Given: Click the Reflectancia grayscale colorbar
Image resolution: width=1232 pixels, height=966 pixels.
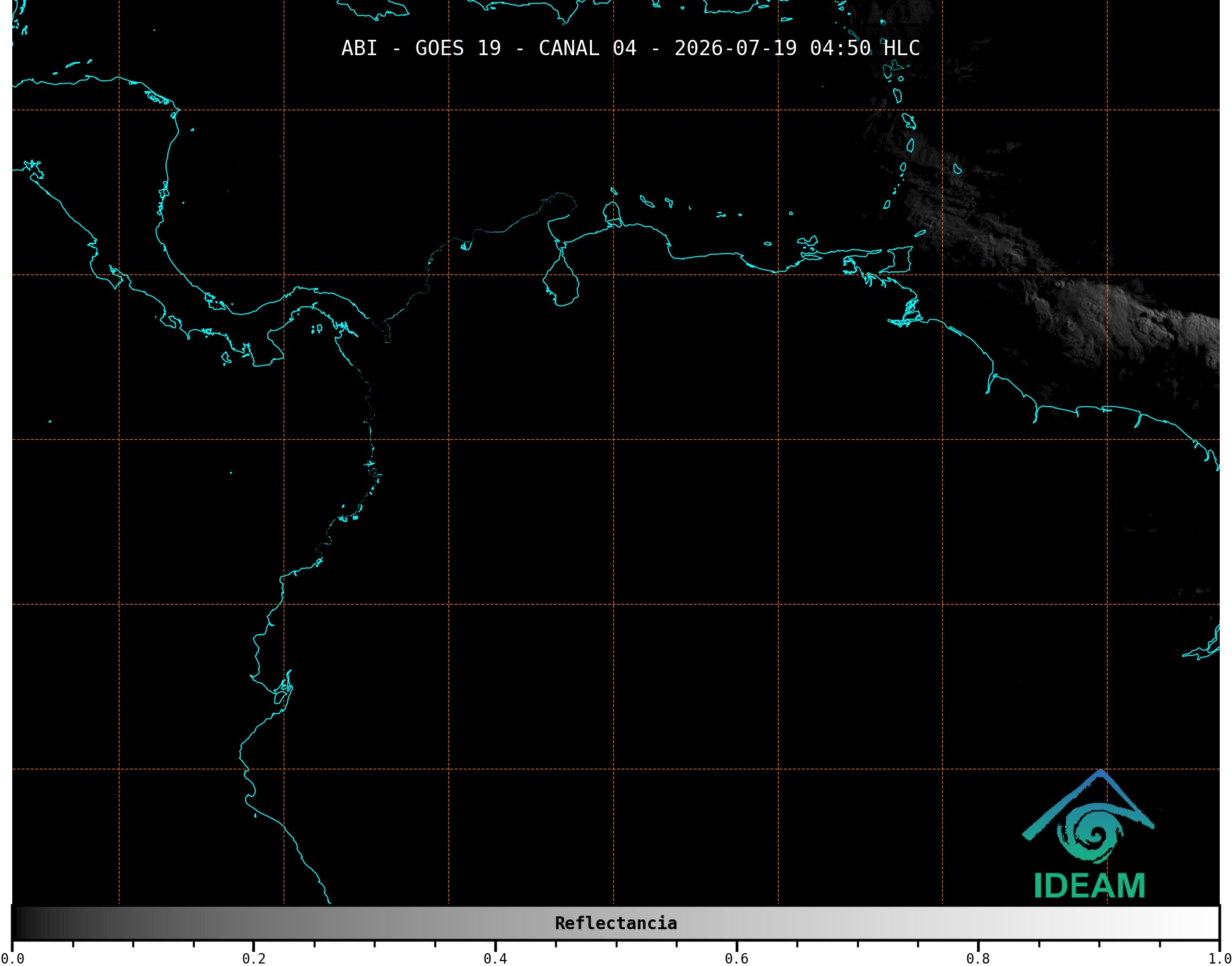Looking at the screenshot, I should pyautogui.click(x=616, y=923).
